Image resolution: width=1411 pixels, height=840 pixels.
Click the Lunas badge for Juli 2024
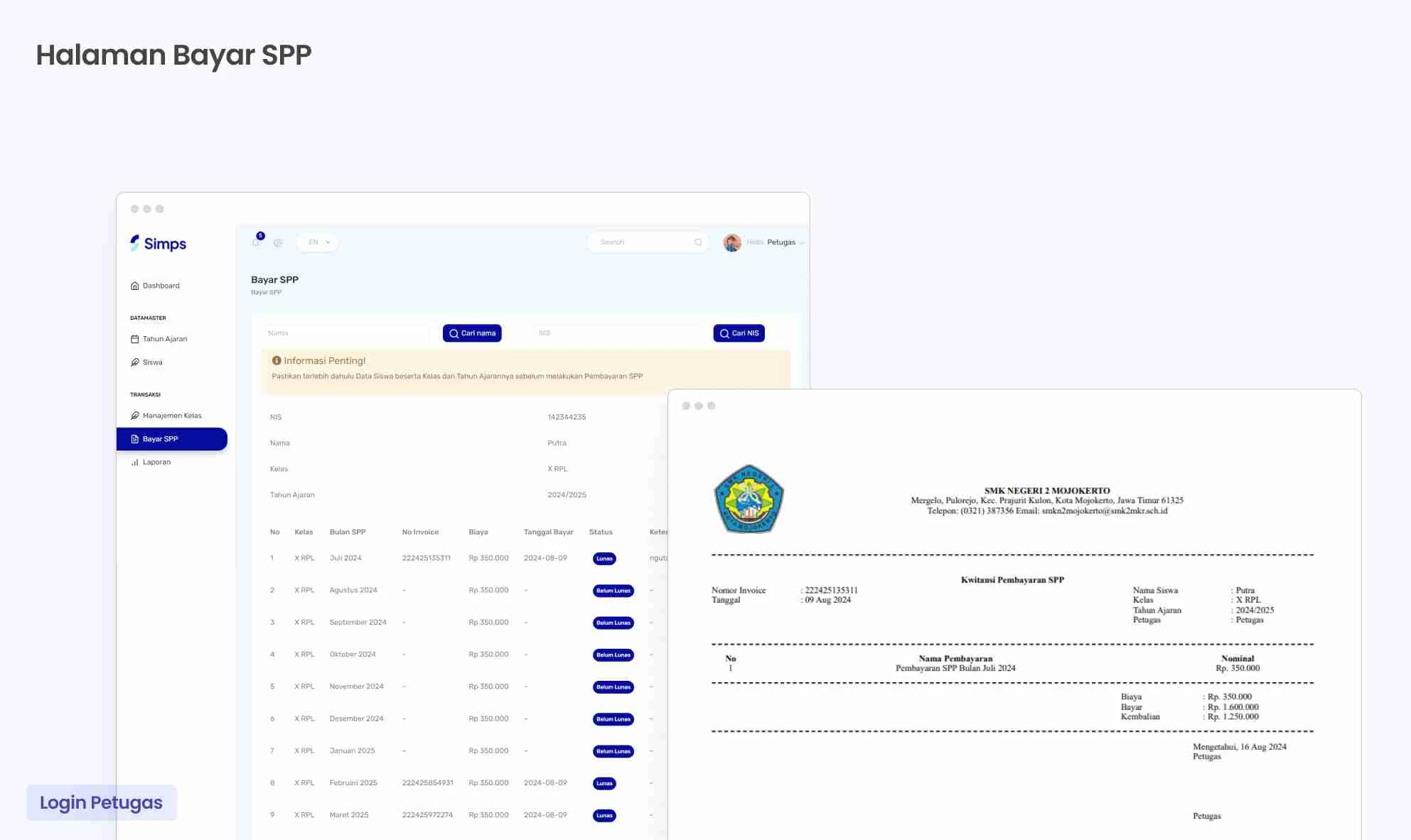(x=604, y=559)
